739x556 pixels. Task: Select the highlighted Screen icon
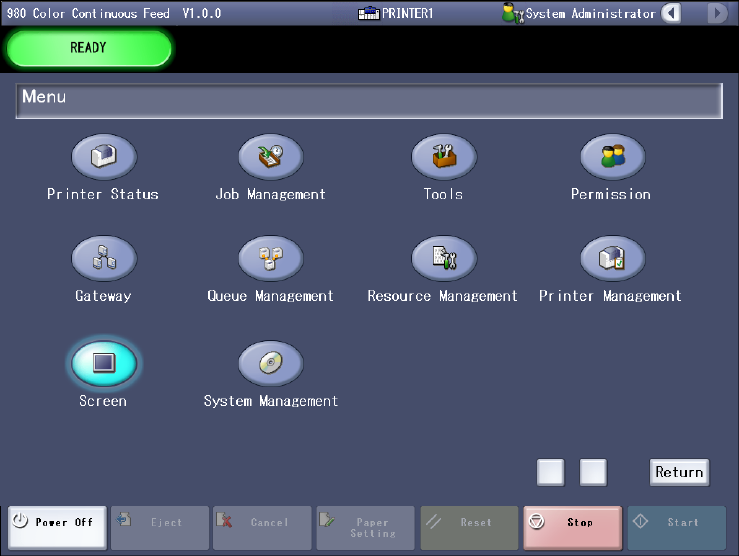(x=104, y=363)
